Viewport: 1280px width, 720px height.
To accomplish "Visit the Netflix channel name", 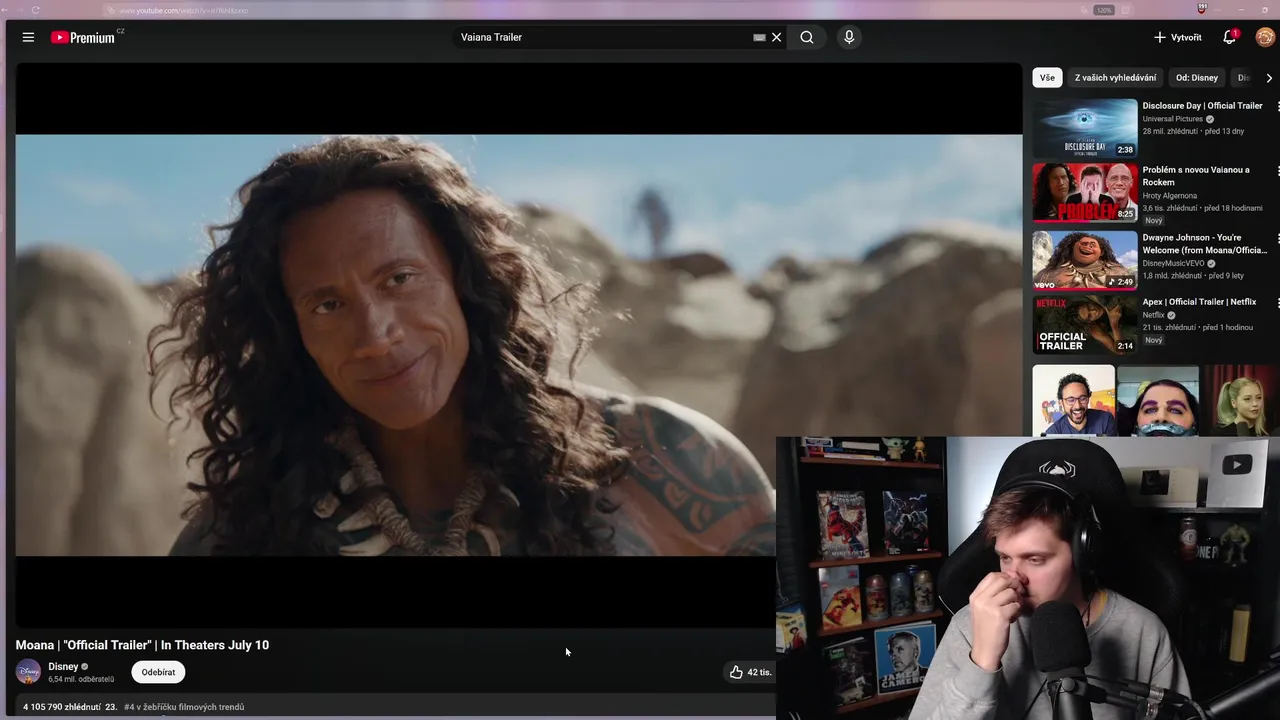I will (x=1154, y=315).
